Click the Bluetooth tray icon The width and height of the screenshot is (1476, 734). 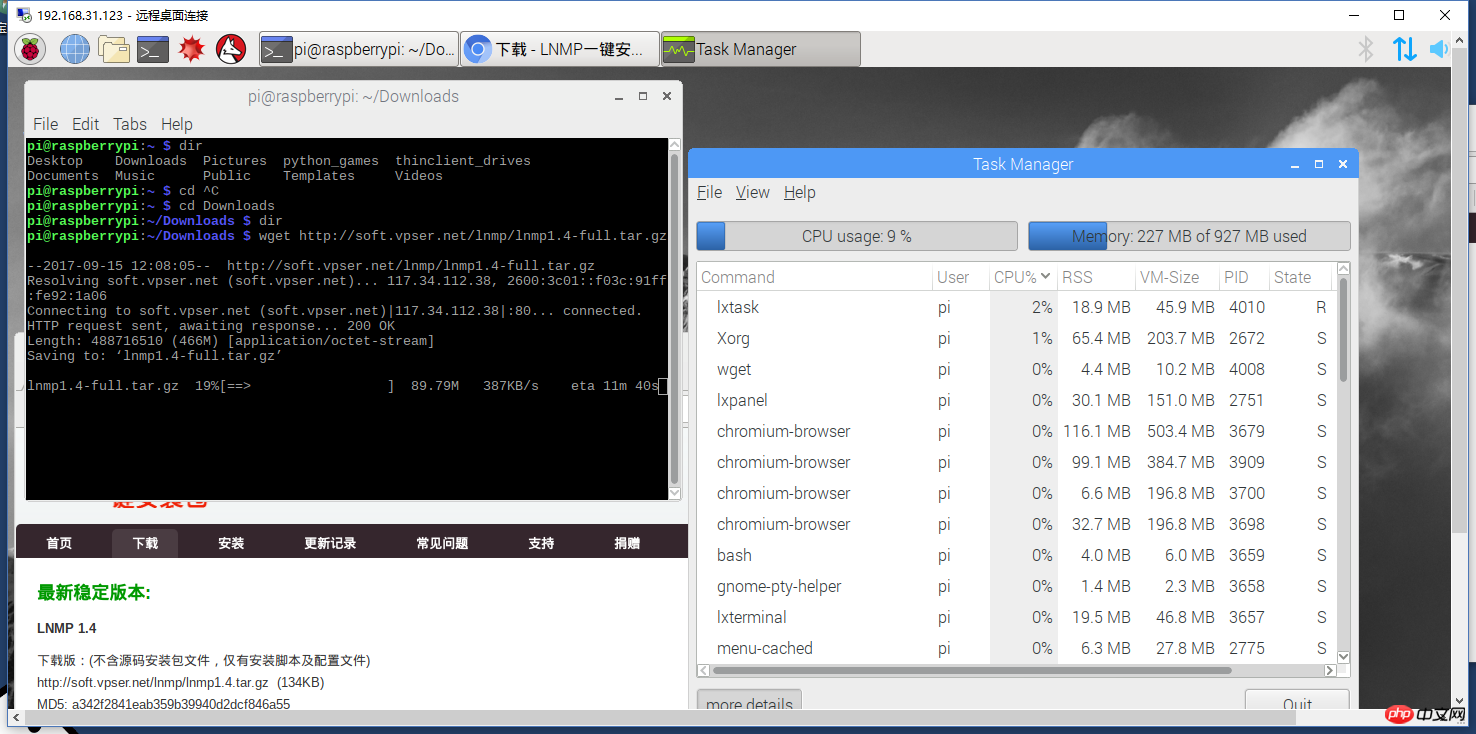tap(1366, 49)
